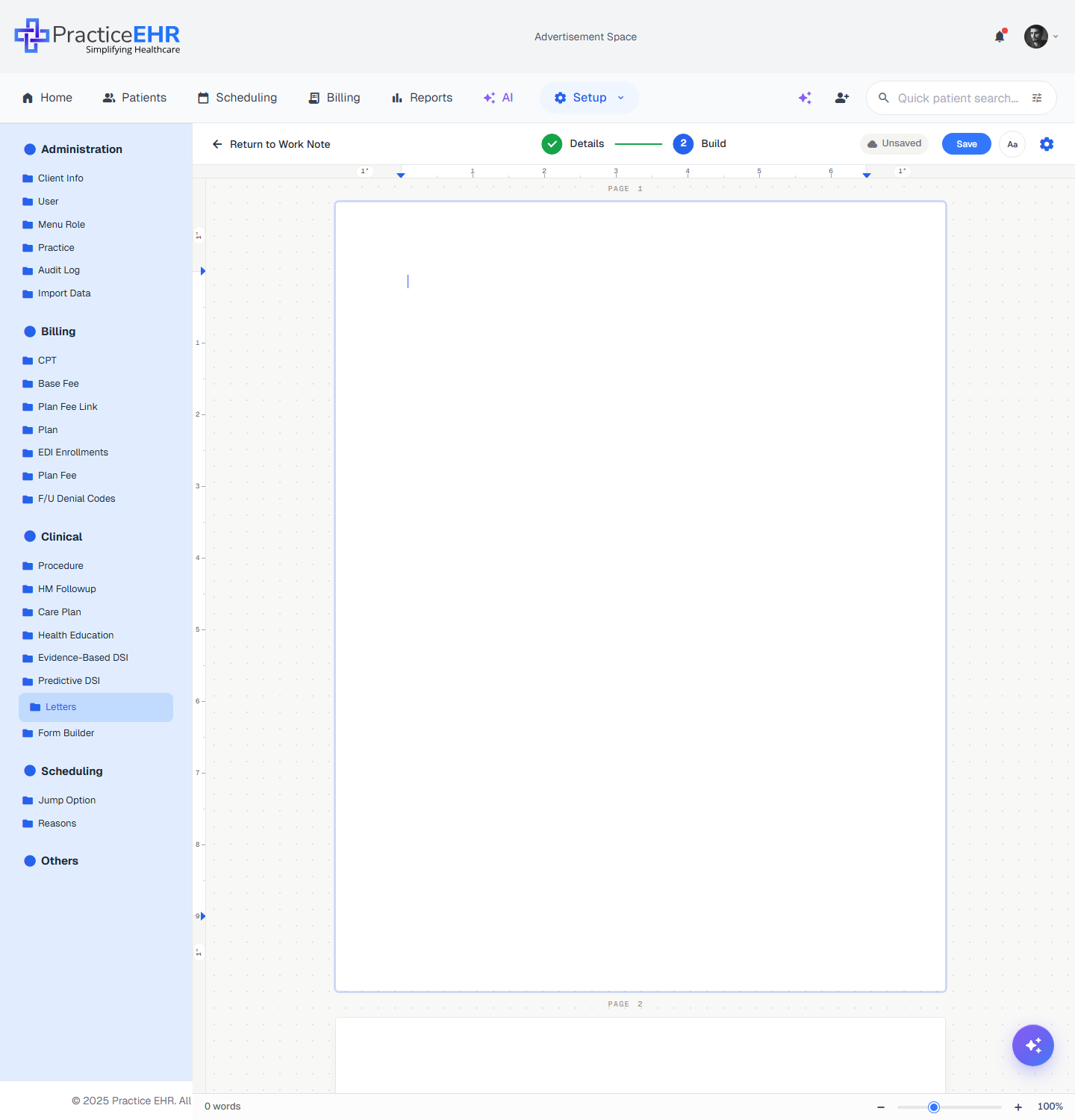Screen dimensions: 1075x1120
Task: Open User in Administration
Action: pyautogui.click(x=49, y=202)
